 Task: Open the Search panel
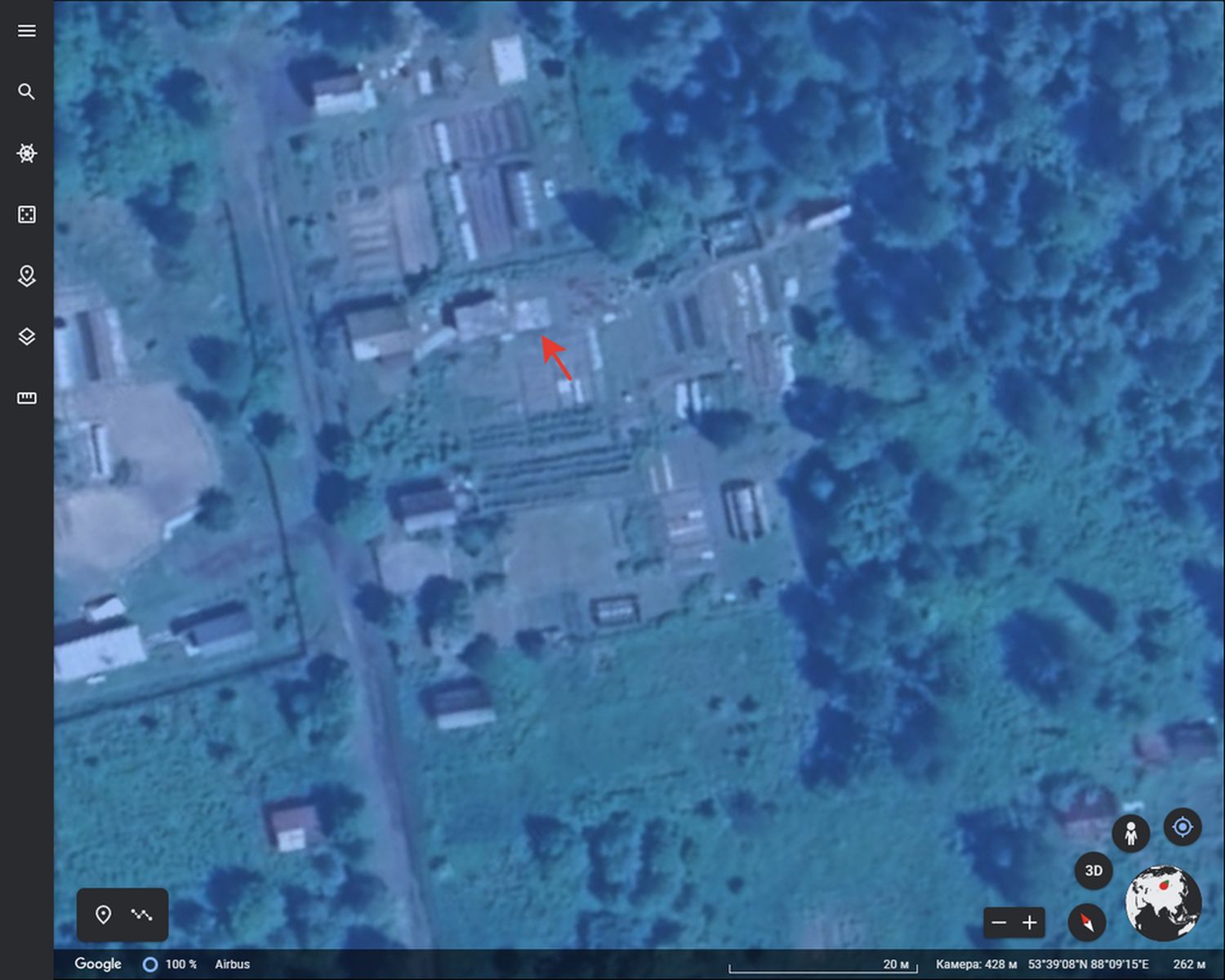[26, 91]
